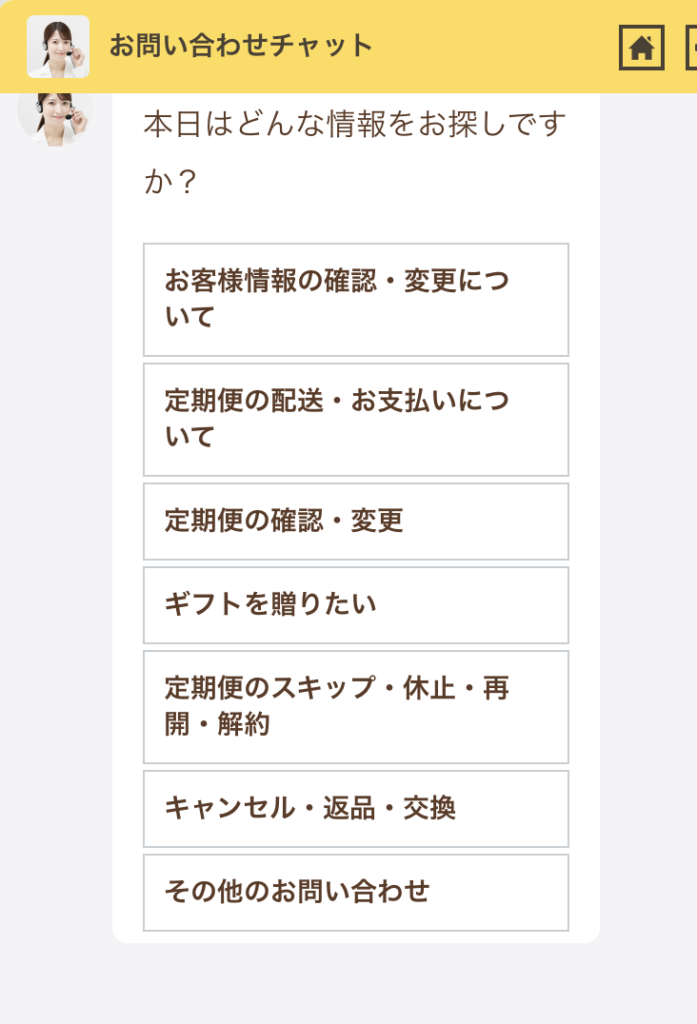Click the home icon in the header
The height and width of the screenshot is (1024, 697).
point(641,47)
